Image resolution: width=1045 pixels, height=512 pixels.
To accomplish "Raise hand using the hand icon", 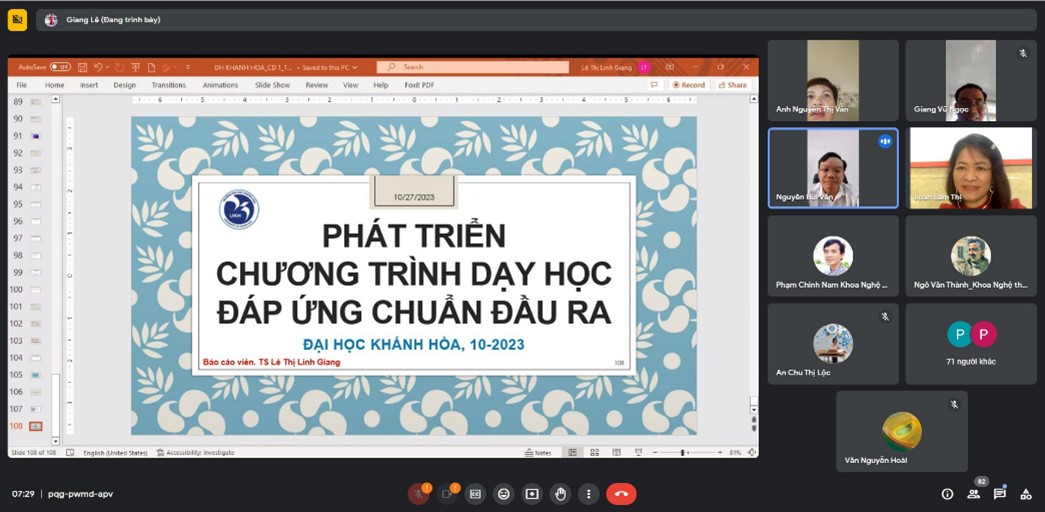I will [561, 494].
